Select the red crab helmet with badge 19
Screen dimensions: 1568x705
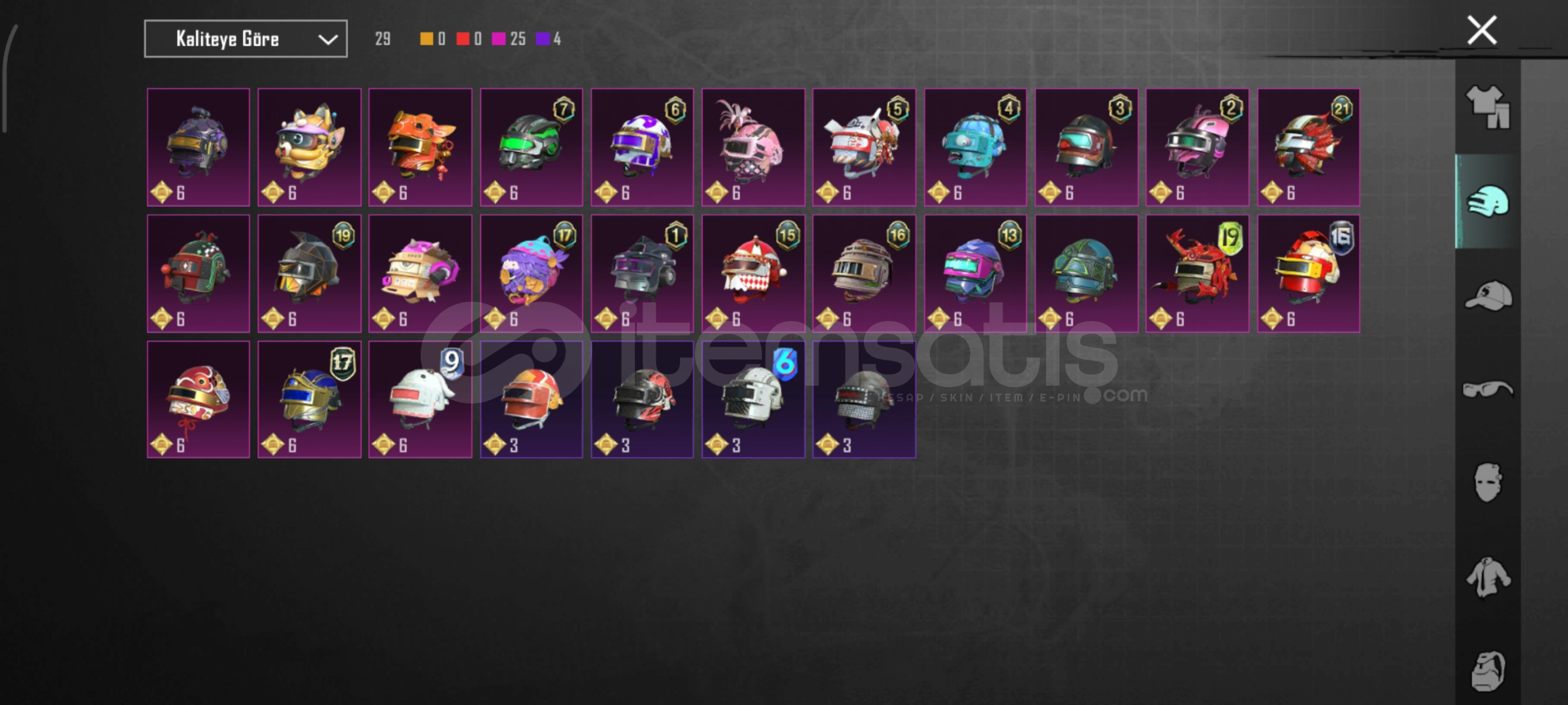point(1198,274)
